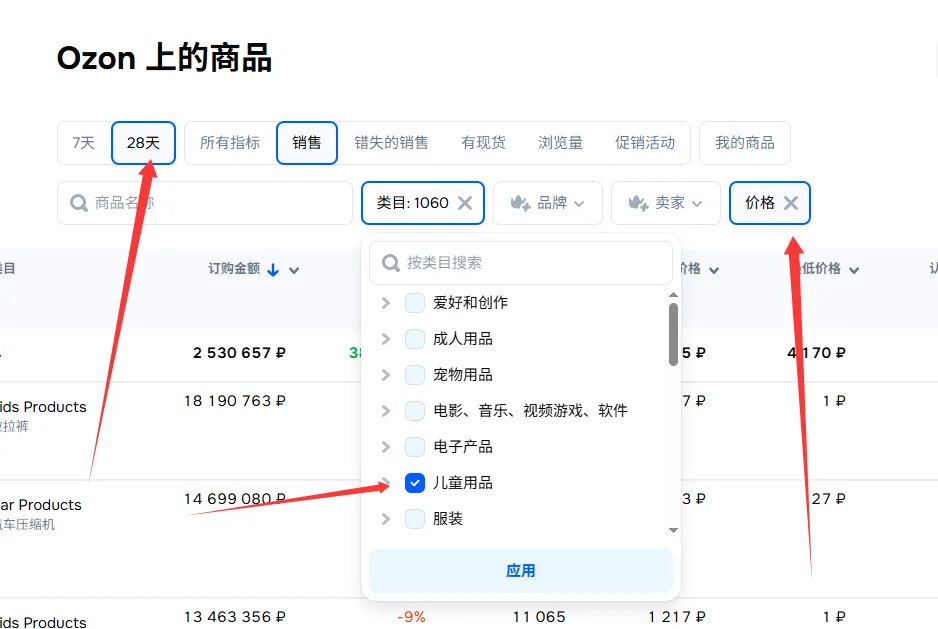
Task: Click the category list scroll-up arrow
Action: (674, 294)
